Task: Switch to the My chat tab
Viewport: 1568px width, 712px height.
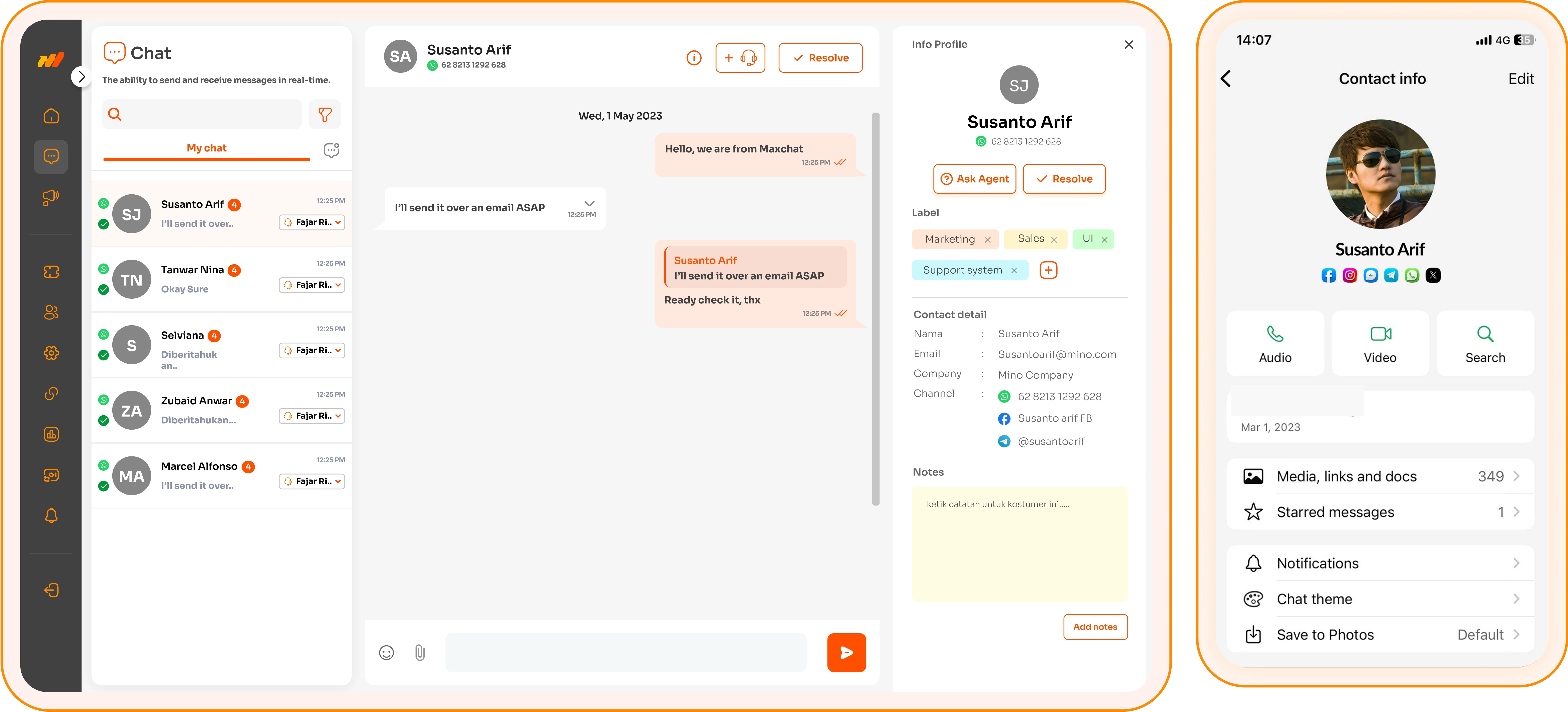Action: [x=206, y=148]
